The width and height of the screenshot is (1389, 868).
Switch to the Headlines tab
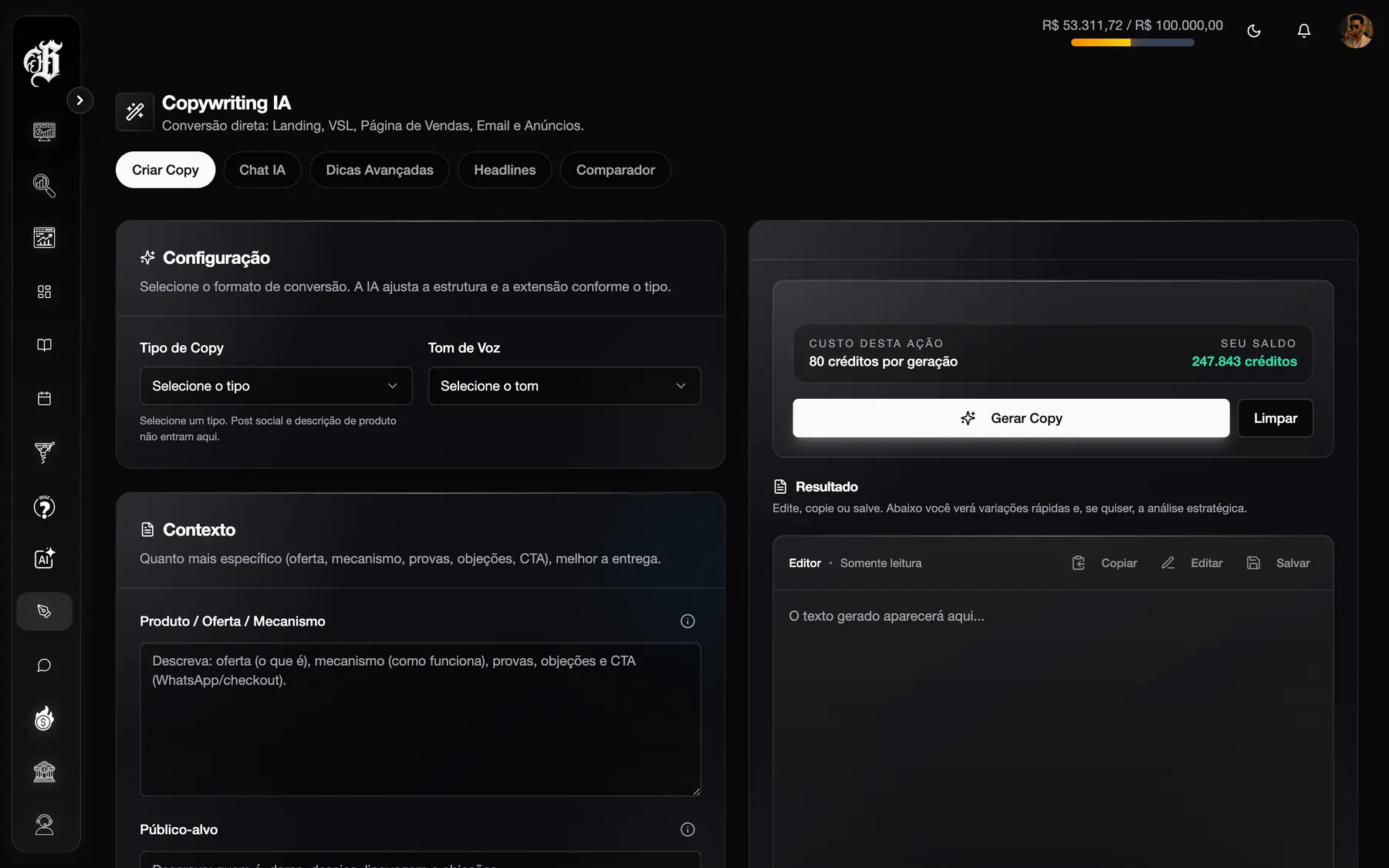[x=504, y=170]
